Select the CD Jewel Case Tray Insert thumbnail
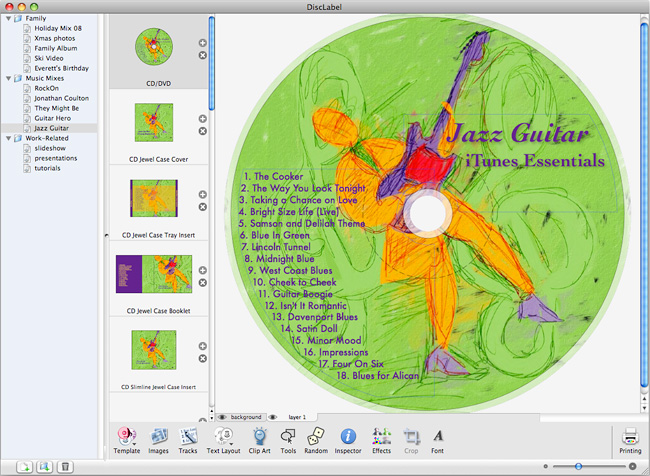The height and width of the screenshot is (476, 650). pyautogui.click(x=154, y=198)
